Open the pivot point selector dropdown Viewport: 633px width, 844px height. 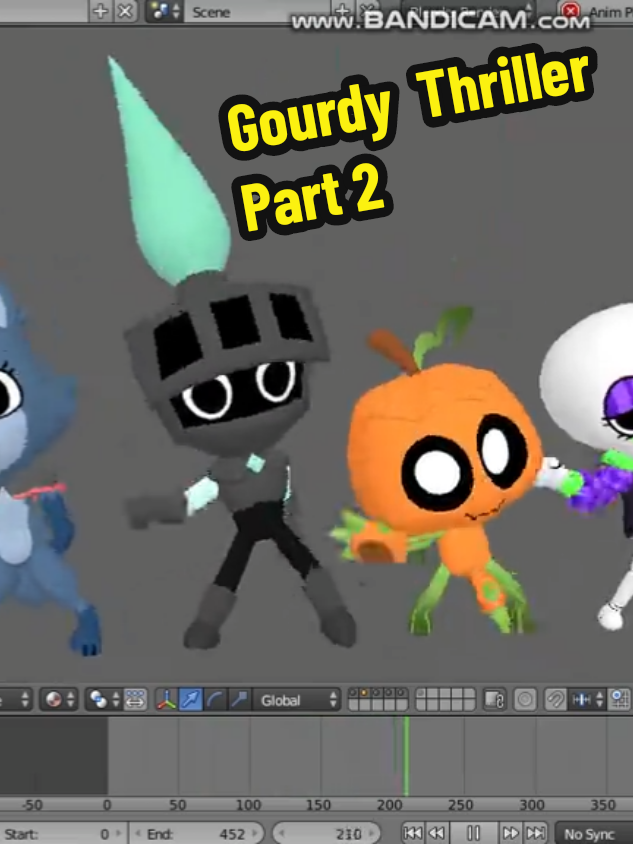[x=104, y=700]
